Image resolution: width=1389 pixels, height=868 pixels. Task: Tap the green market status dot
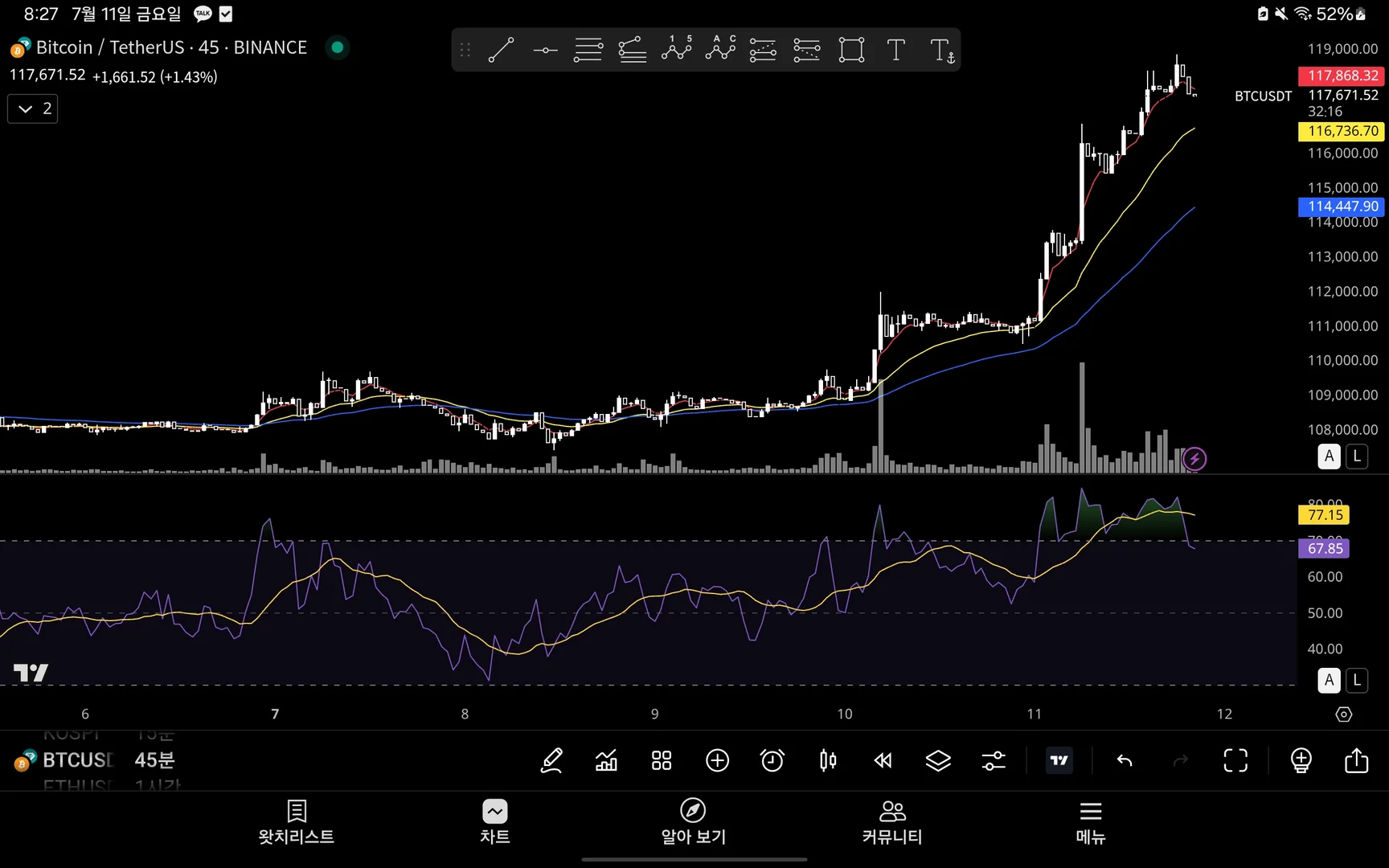(x=338, y=47)
